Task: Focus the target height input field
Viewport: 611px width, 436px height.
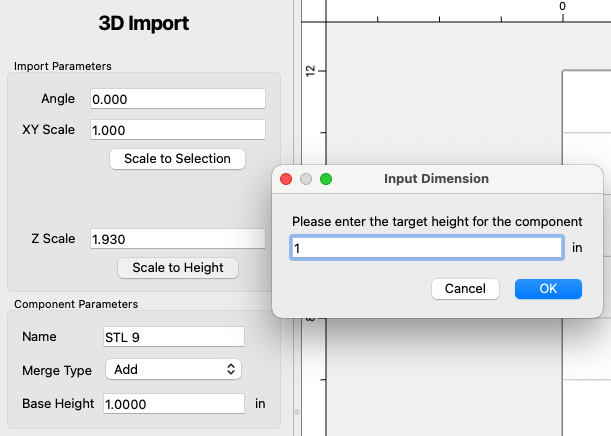Action: [x=426, y=248]
